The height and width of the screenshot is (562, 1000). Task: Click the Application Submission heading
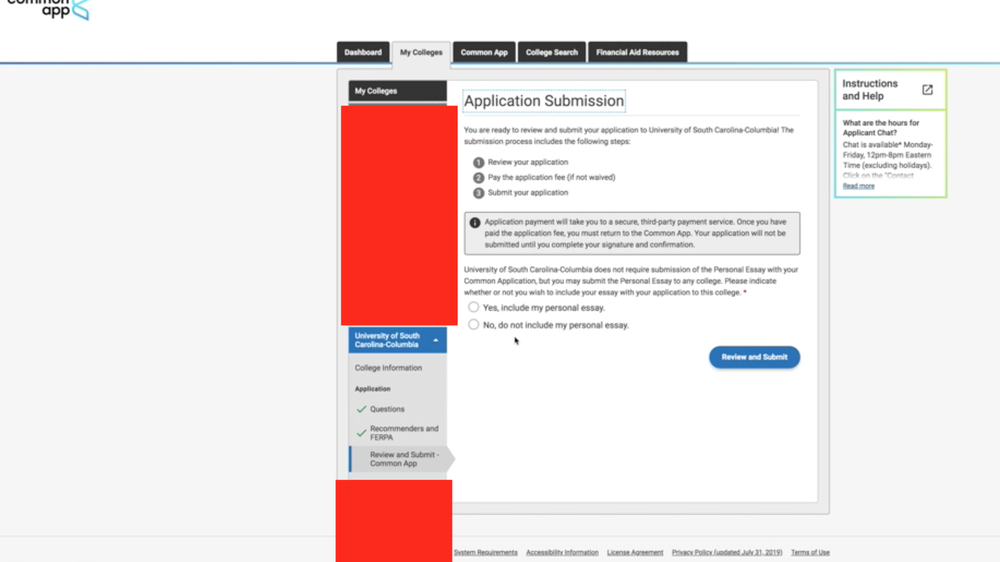pyautogui.click(x=544, y=101)
